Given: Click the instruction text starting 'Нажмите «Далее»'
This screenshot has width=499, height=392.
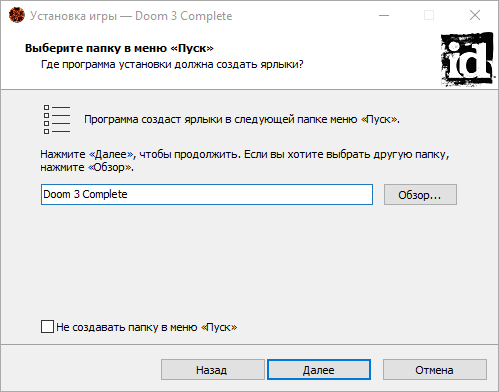Looking at the screenshot, I should click(245, 160).
